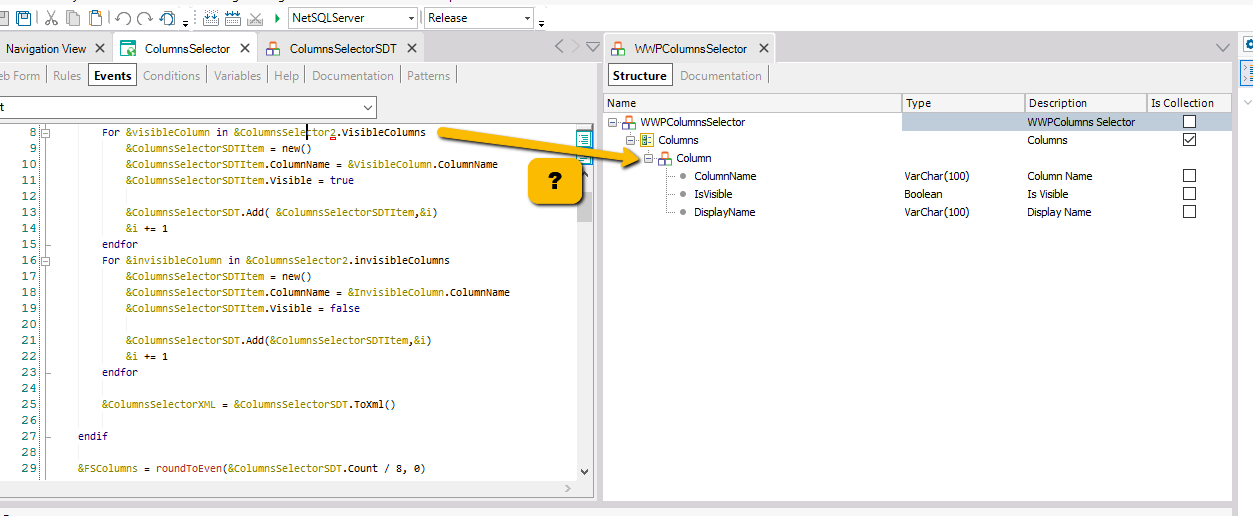Click the first build icon in toolbar
Screen dimensions: 1253x516
pyautogui.click(x=211, y=18)
